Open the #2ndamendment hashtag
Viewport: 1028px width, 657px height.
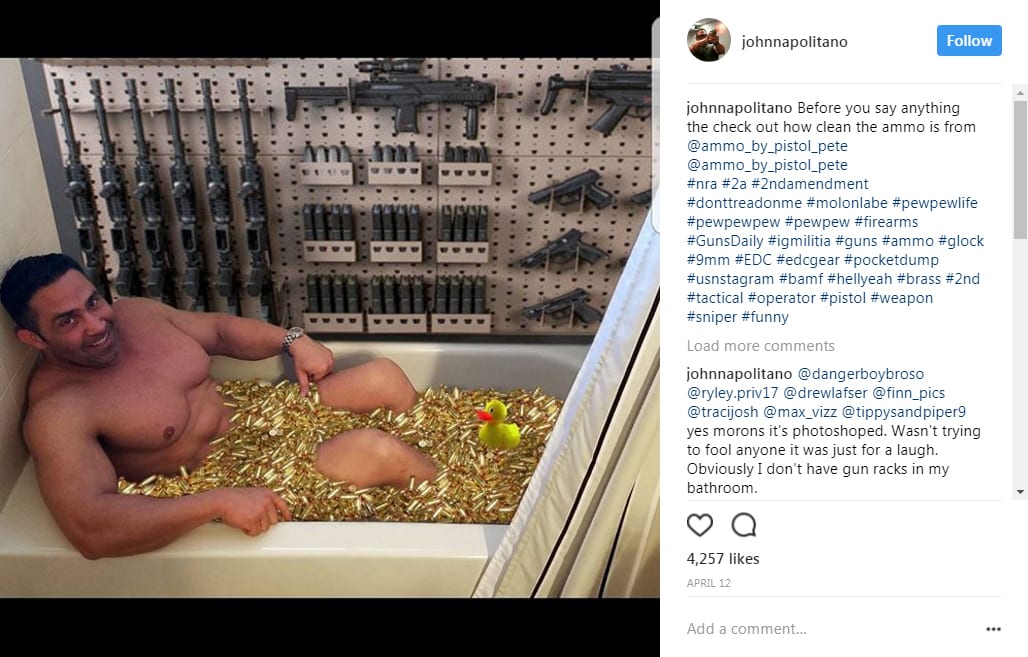pos(810,184)
